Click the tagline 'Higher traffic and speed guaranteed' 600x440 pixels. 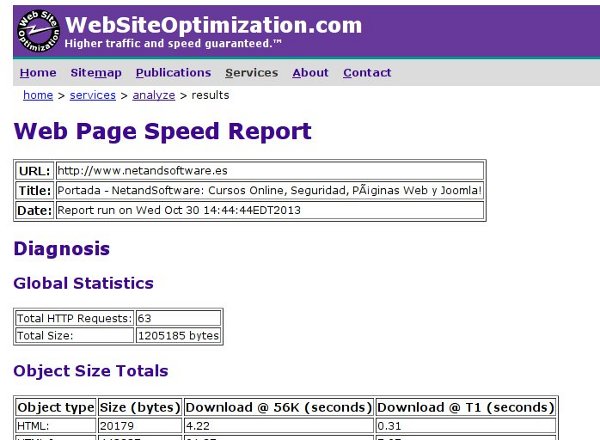[x=173, y=44]
